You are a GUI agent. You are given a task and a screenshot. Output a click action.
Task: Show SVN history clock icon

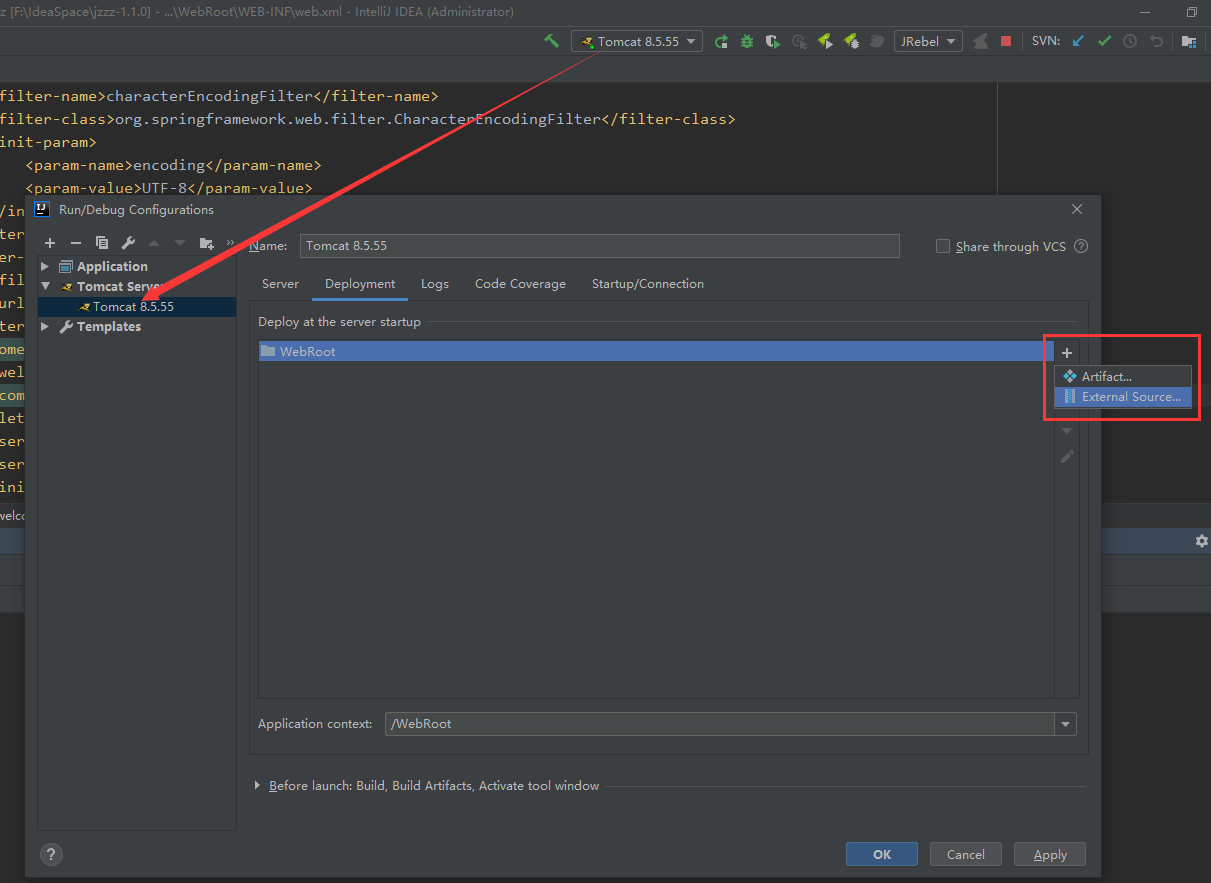[x=1130, y=41]
